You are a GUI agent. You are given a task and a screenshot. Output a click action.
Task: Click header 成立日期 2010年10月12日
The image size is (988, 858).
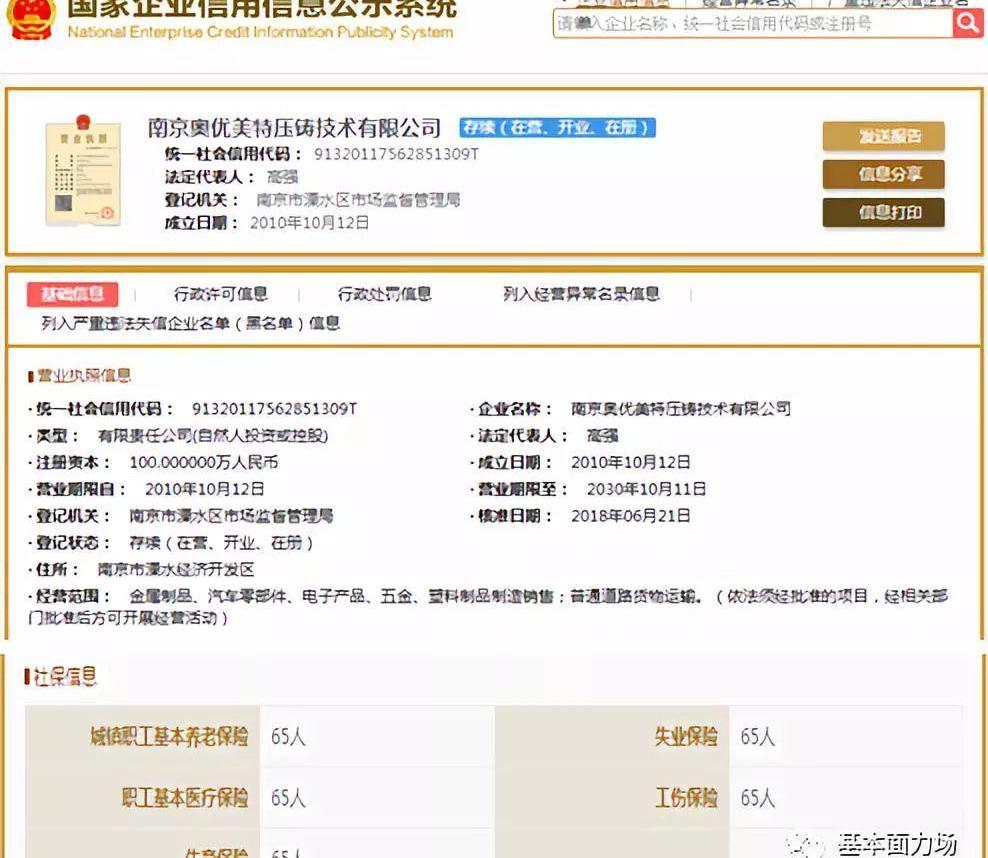(x=309, y=223)
